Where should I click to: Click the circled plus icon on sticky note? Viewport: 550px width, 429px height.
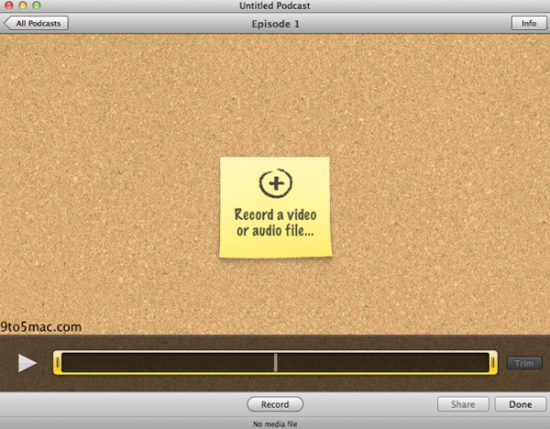(276, 183)
